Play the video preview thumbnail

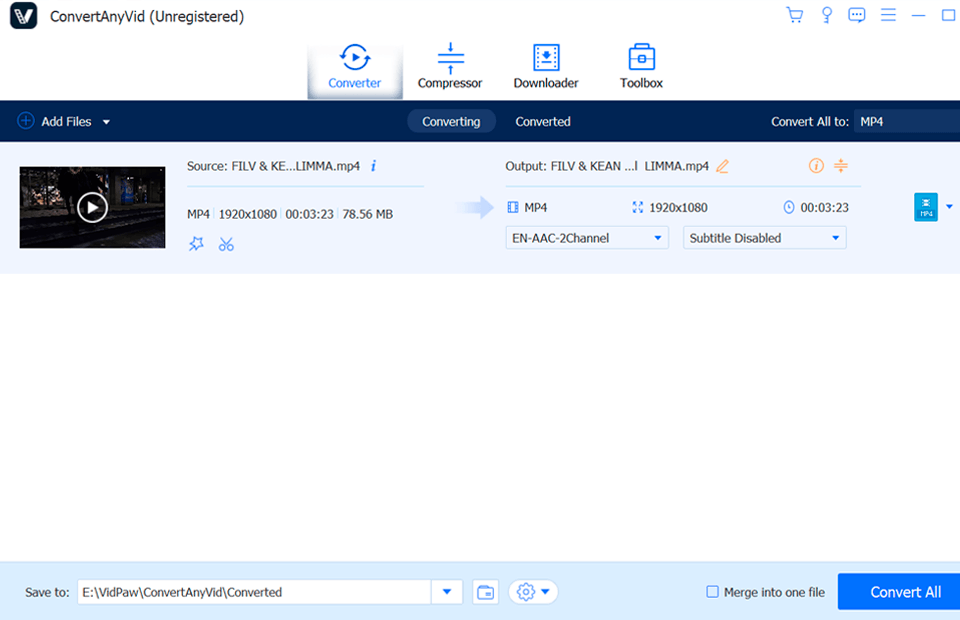tap(92, 207)
